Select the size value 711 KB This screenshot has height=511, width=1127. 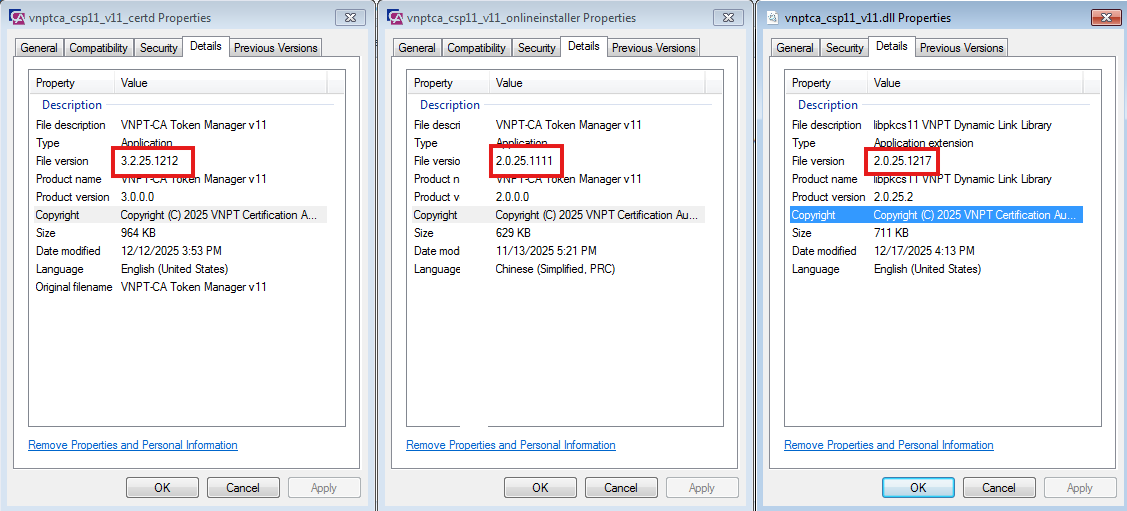coord(891,233)
